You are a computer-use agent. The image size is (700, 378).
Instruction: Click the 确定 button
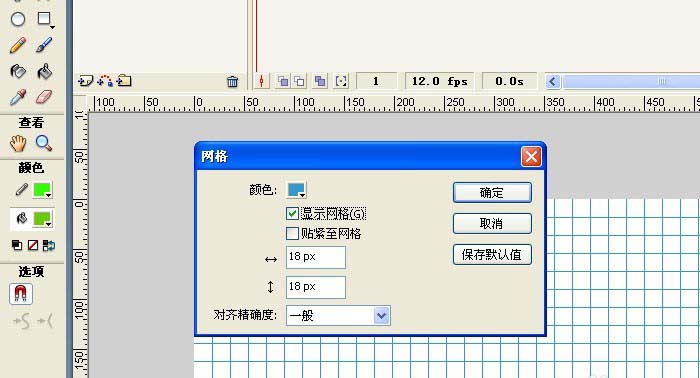492,193
